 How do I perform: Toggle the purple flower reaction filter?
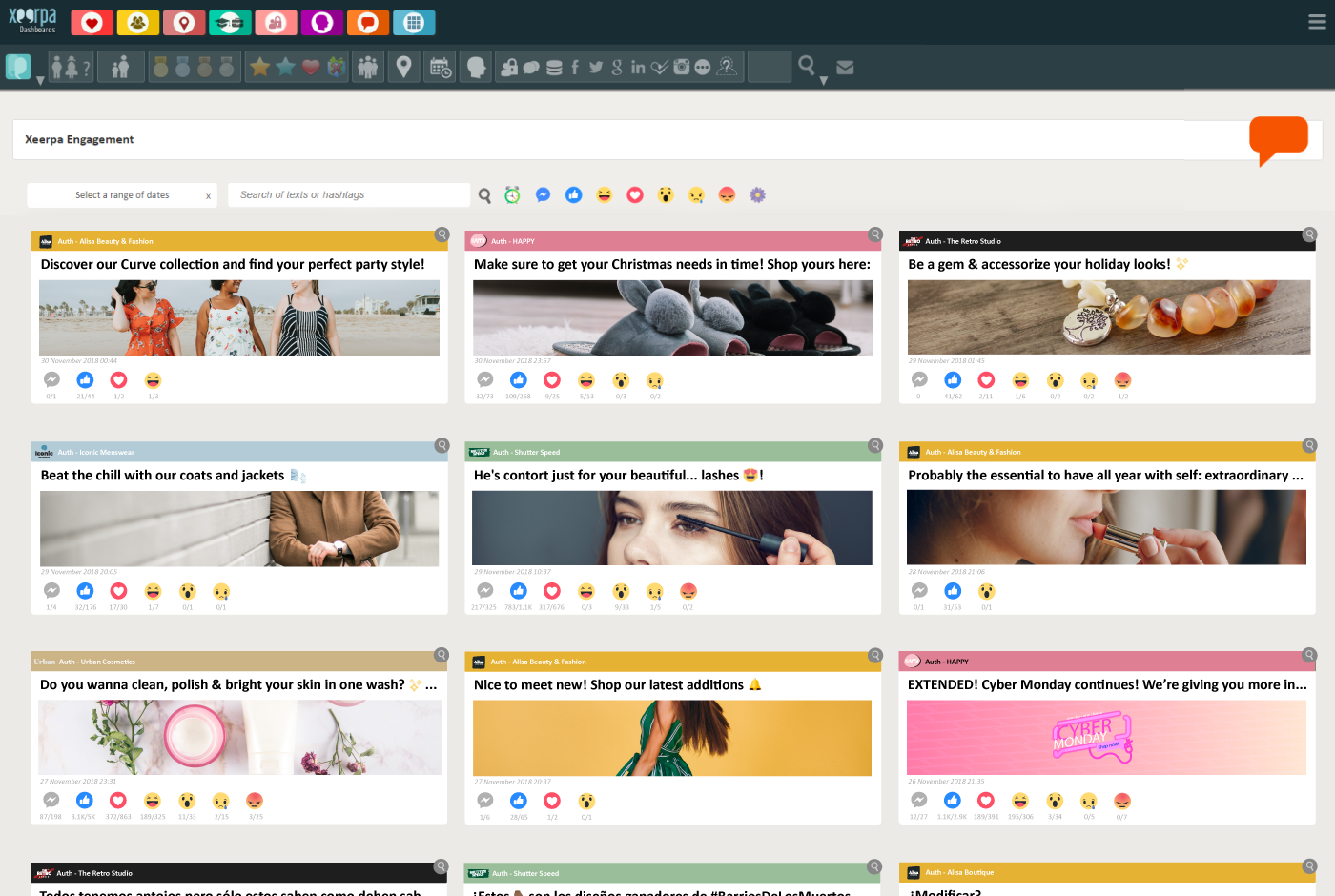[757, 194]
